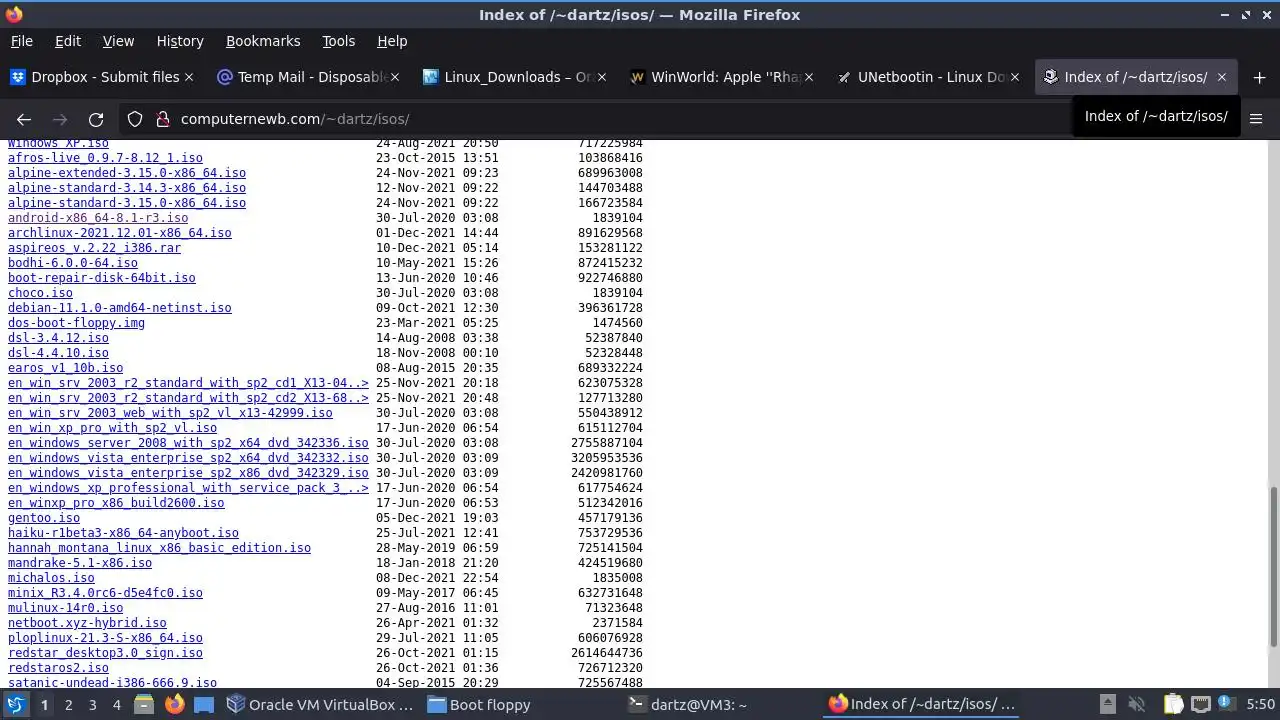The image size is (1280, 720).
Task: Open the View menu
Action: tap(118, 41)
